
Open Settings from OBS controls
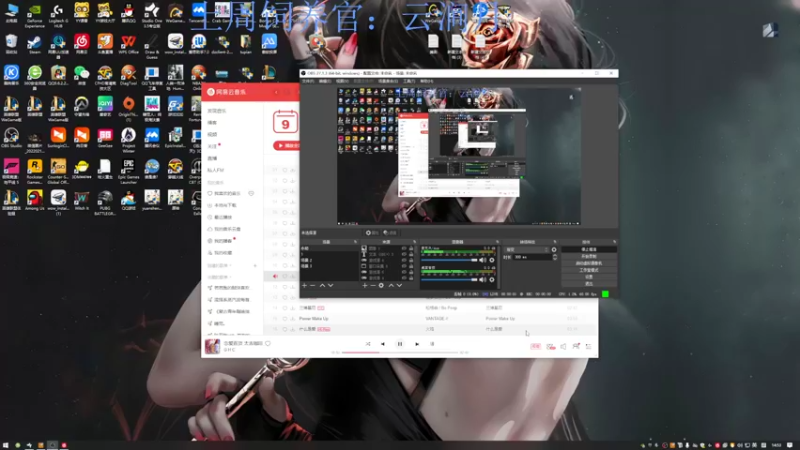click(589, 277)
